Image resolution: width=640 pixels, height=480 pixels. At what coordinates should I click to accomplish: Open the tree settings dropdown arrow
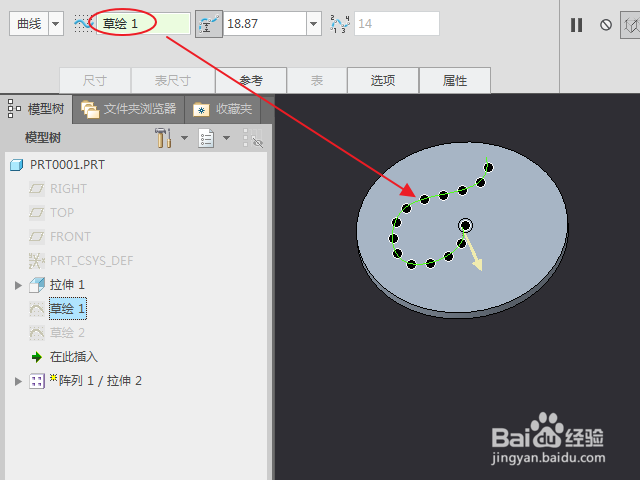(184, 138)
